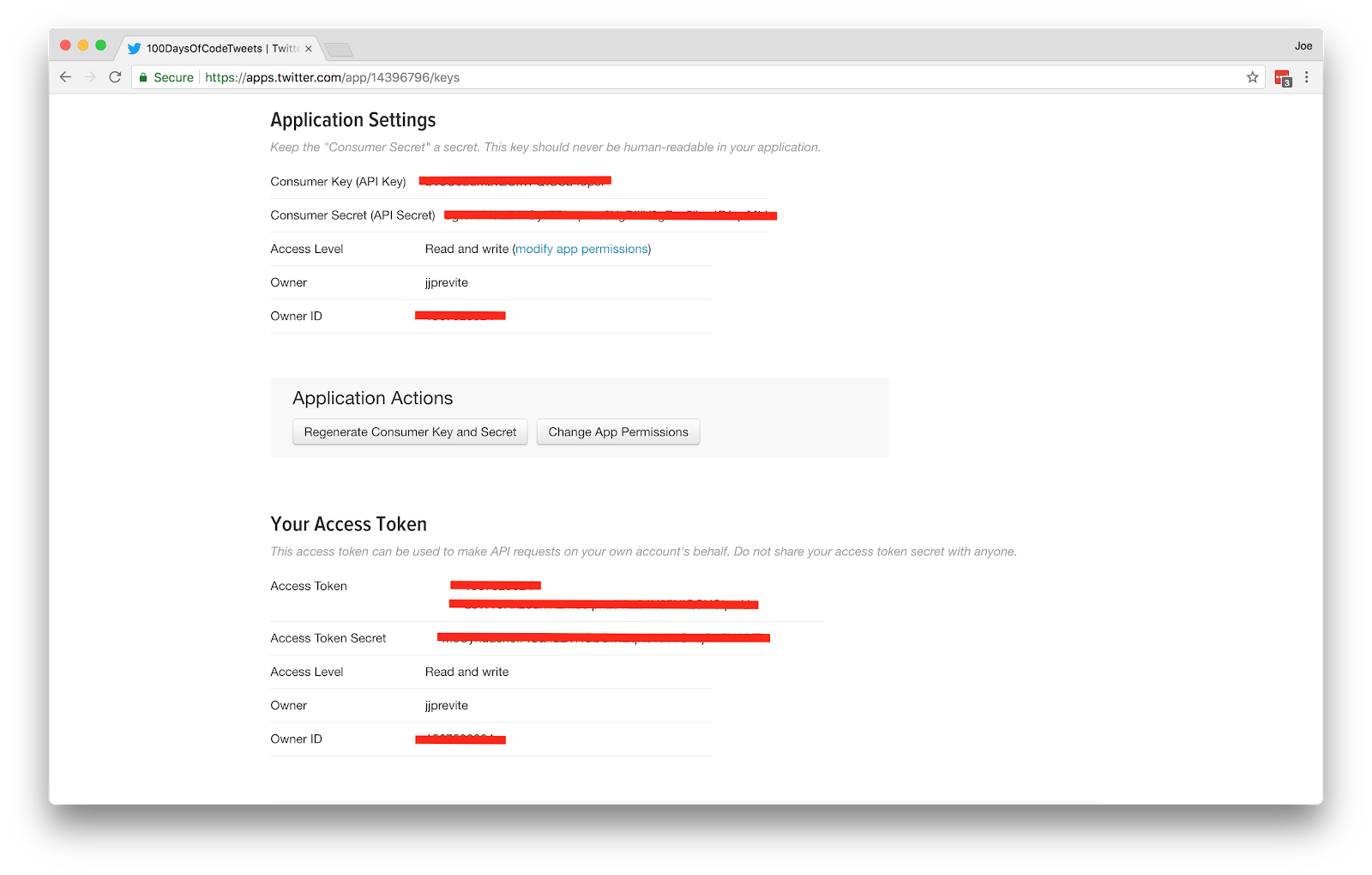Open the Chrome three-dot menu
The width and height of the screenshot is (1372, 875).
[1306, 77]
